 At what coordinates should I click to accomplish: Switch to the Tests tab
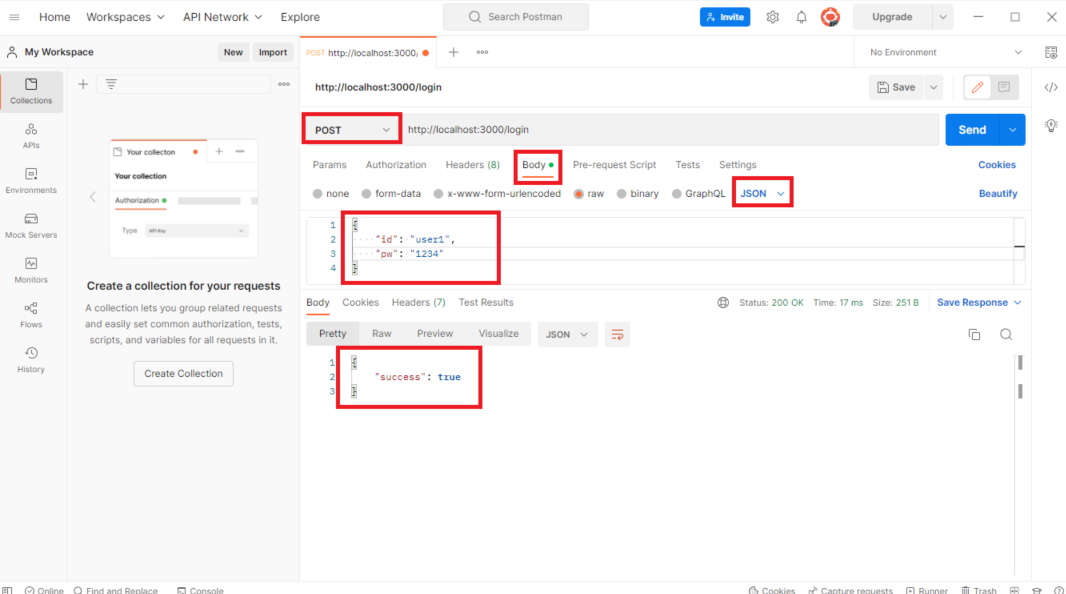pos(687,164)
